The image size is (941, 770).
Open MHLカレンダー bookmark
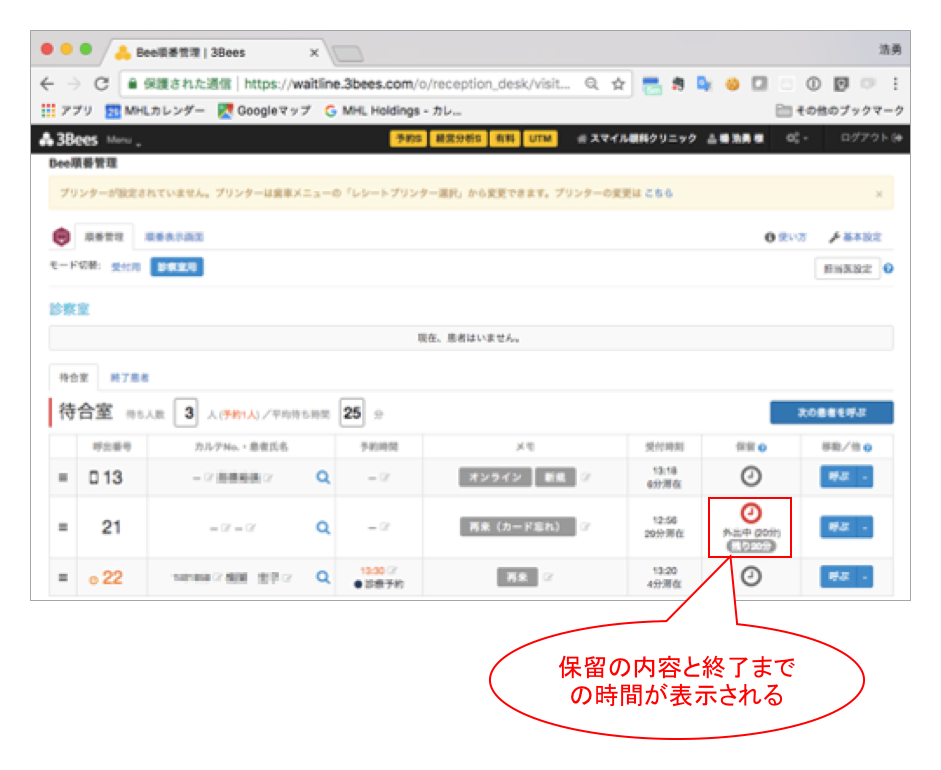click(155, 110)
